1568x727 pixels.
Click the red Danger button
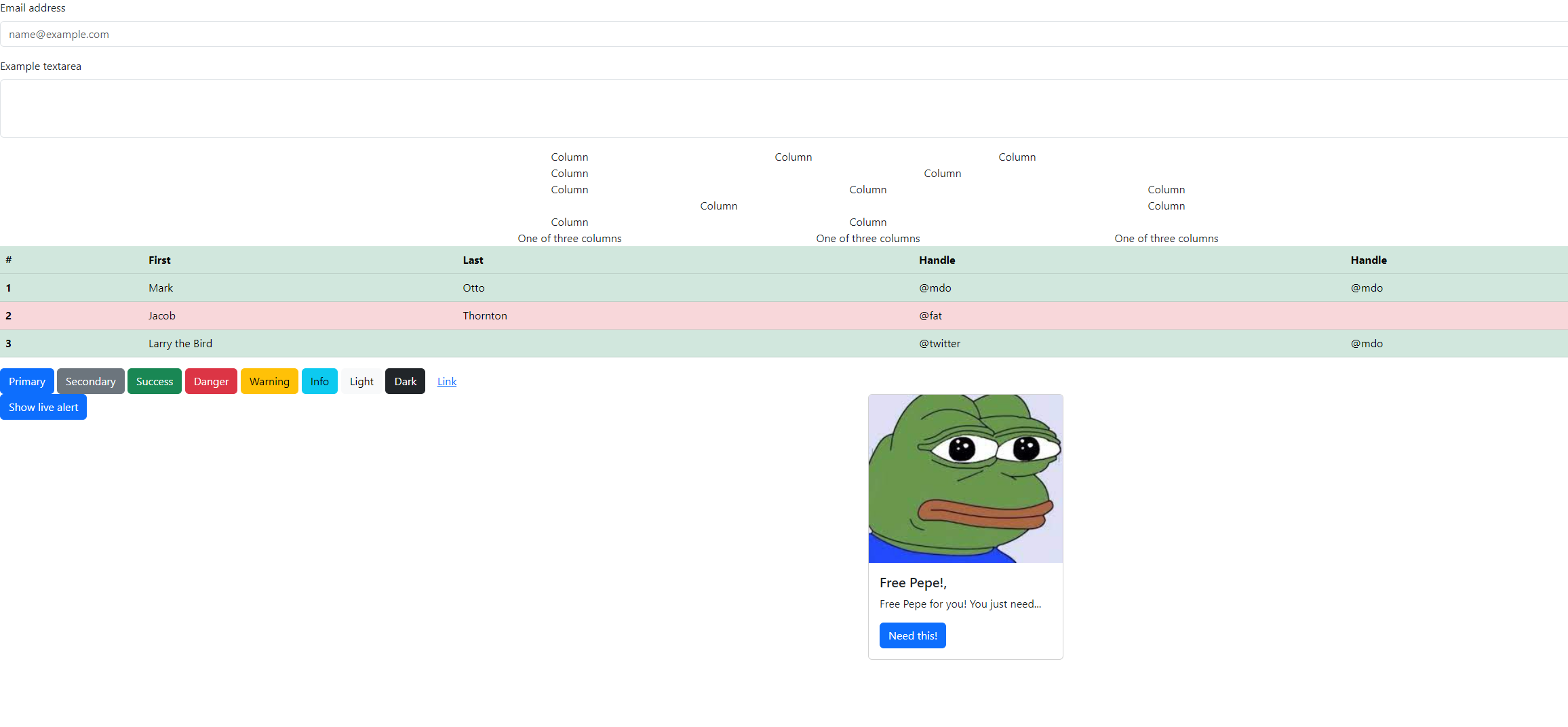coord(211,381)
